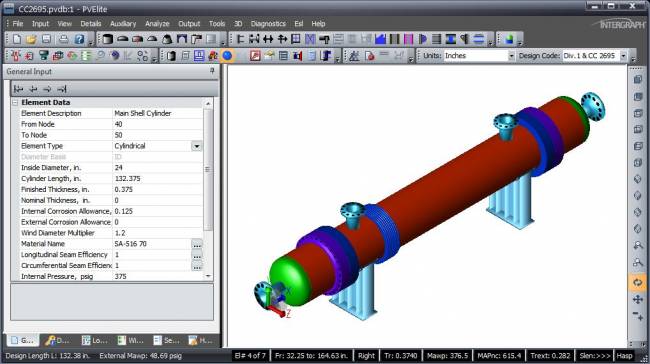Open the Element Type dropdown
Viewport: 650px width, 364px height.
click(196, 146)
